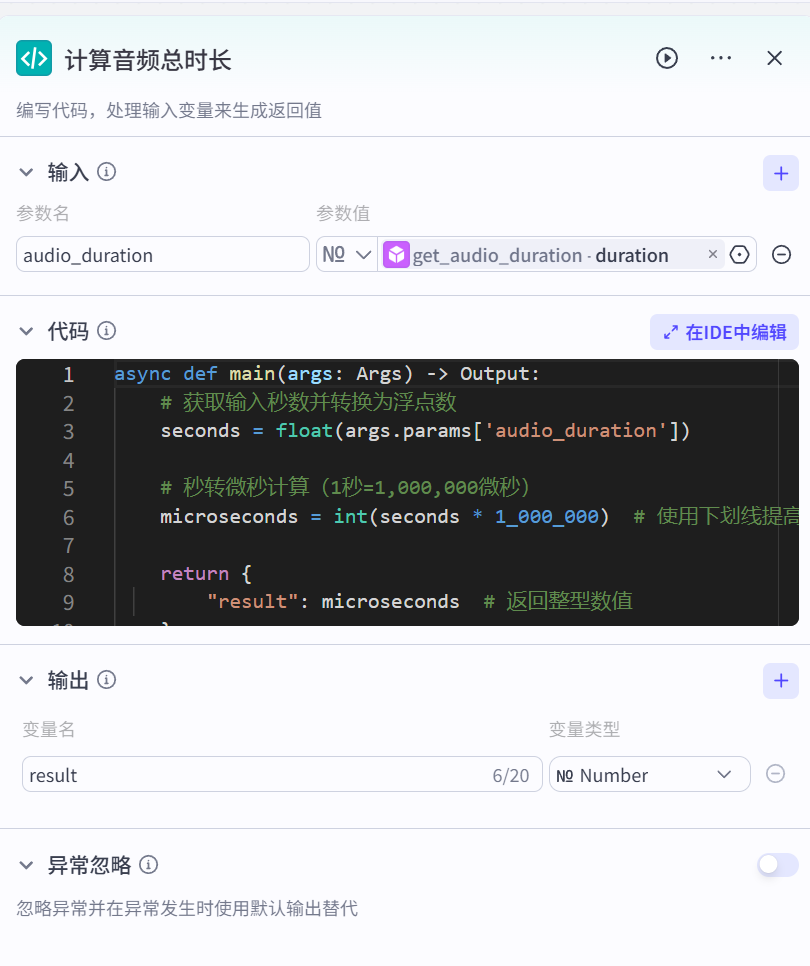
Task: Collapse the 代码 section
Action: coord(25,331)
